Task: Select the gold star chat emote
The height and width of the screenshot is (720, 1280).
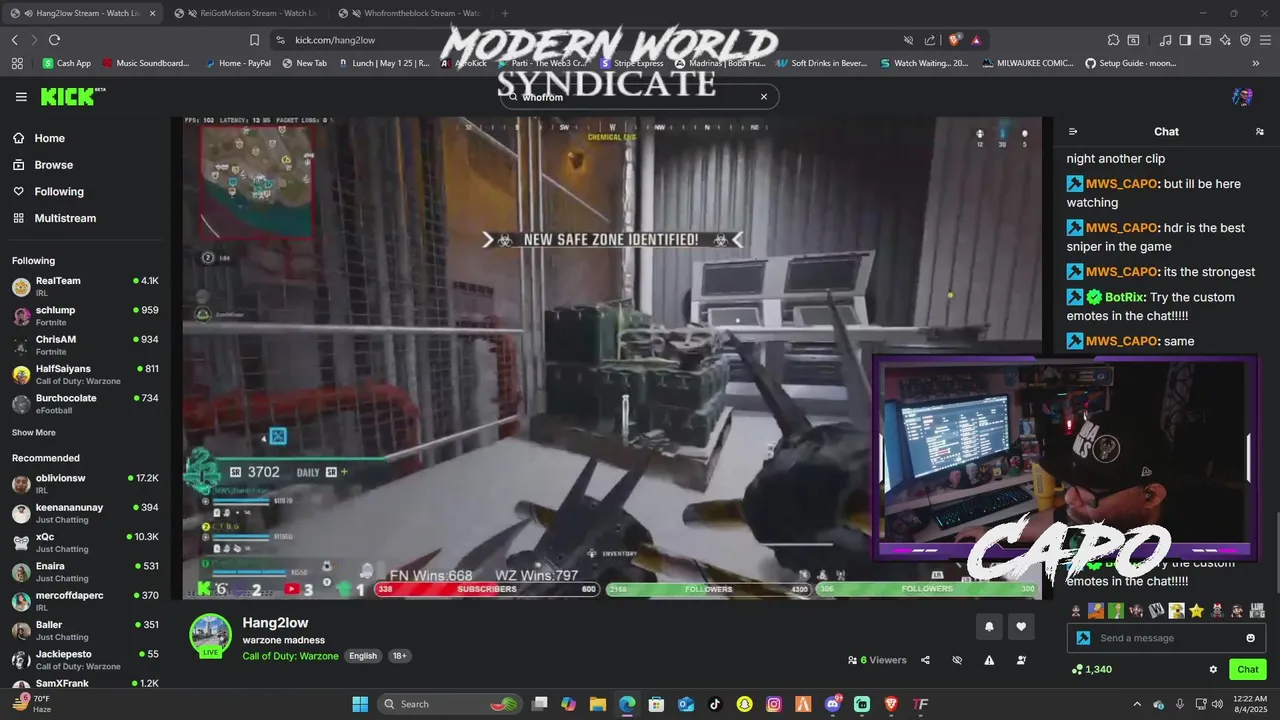Action: point(1196,611)
